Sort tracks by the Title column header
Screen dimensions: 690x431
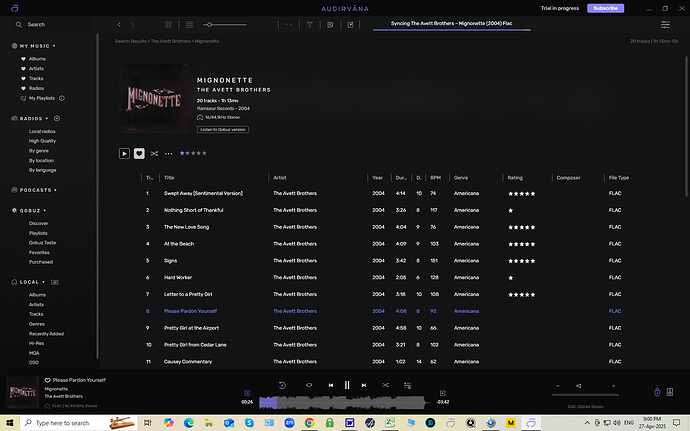(169, 178)
